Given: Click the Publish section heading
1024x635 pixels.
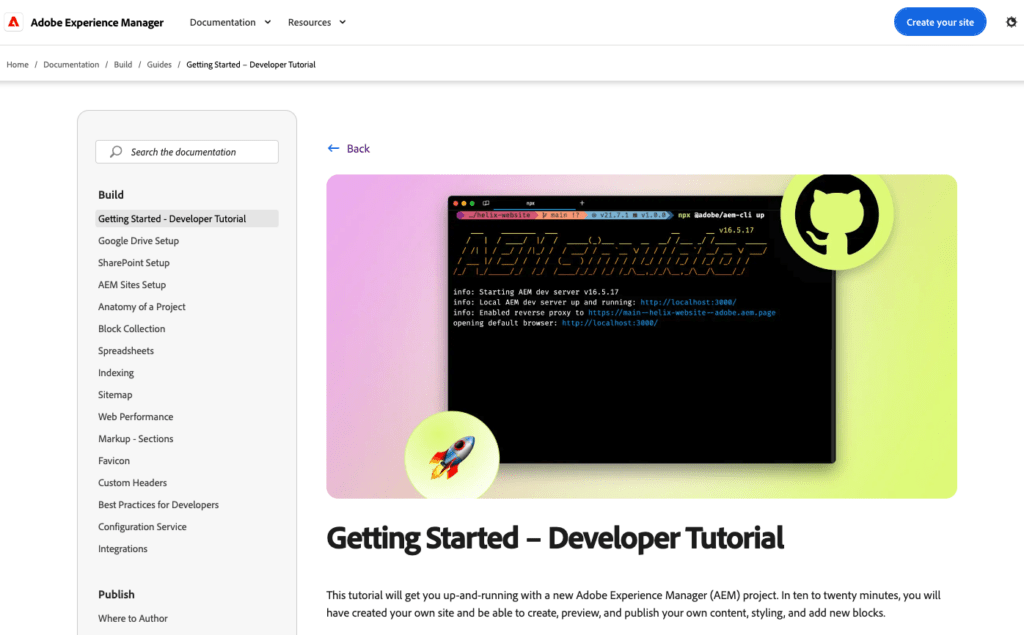Looking at the screenshot, I should (x=116, y=594).
